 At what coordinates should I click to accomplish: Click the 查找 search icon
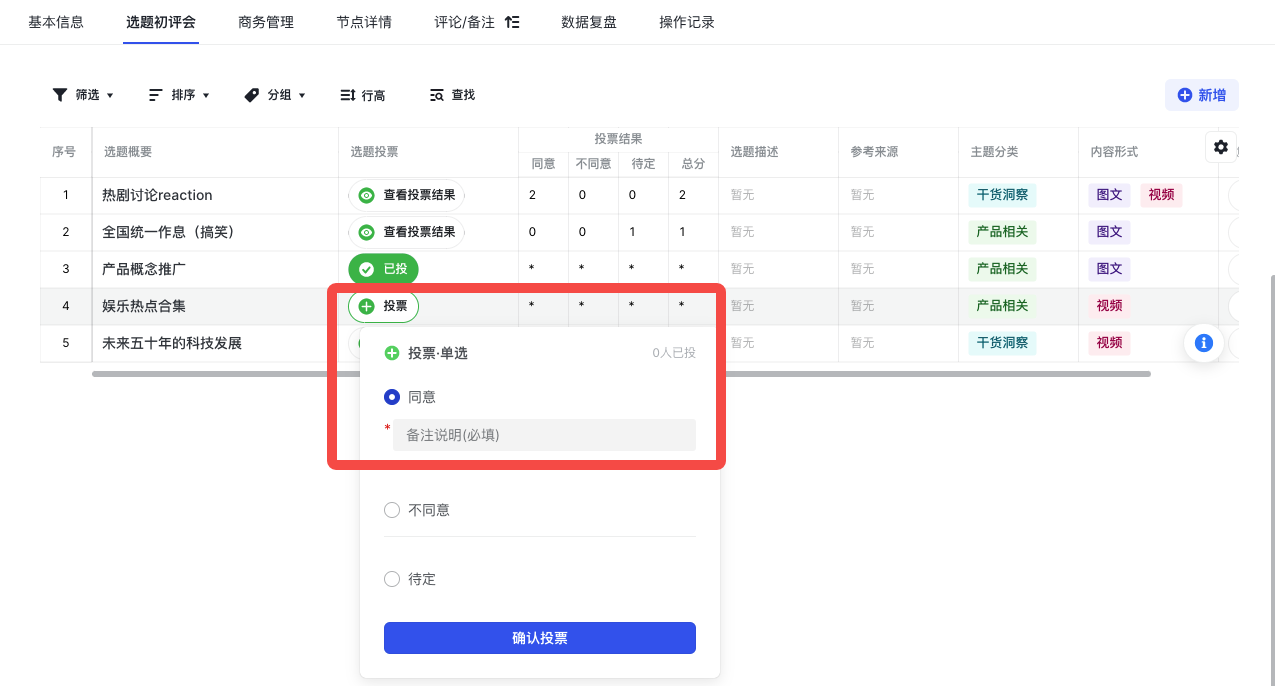pos(437,95)
